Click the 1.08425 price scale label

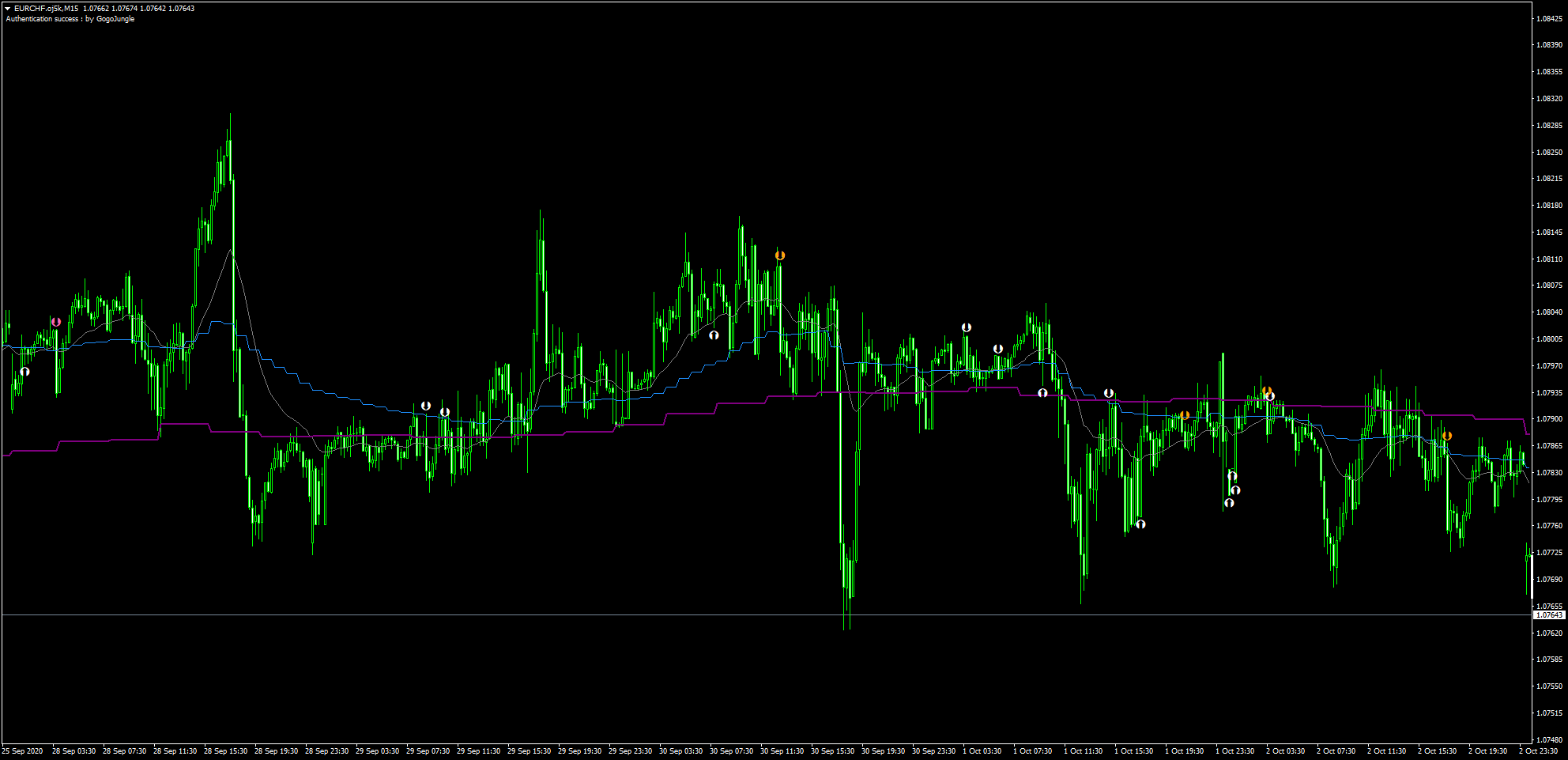click(1549, 18)
